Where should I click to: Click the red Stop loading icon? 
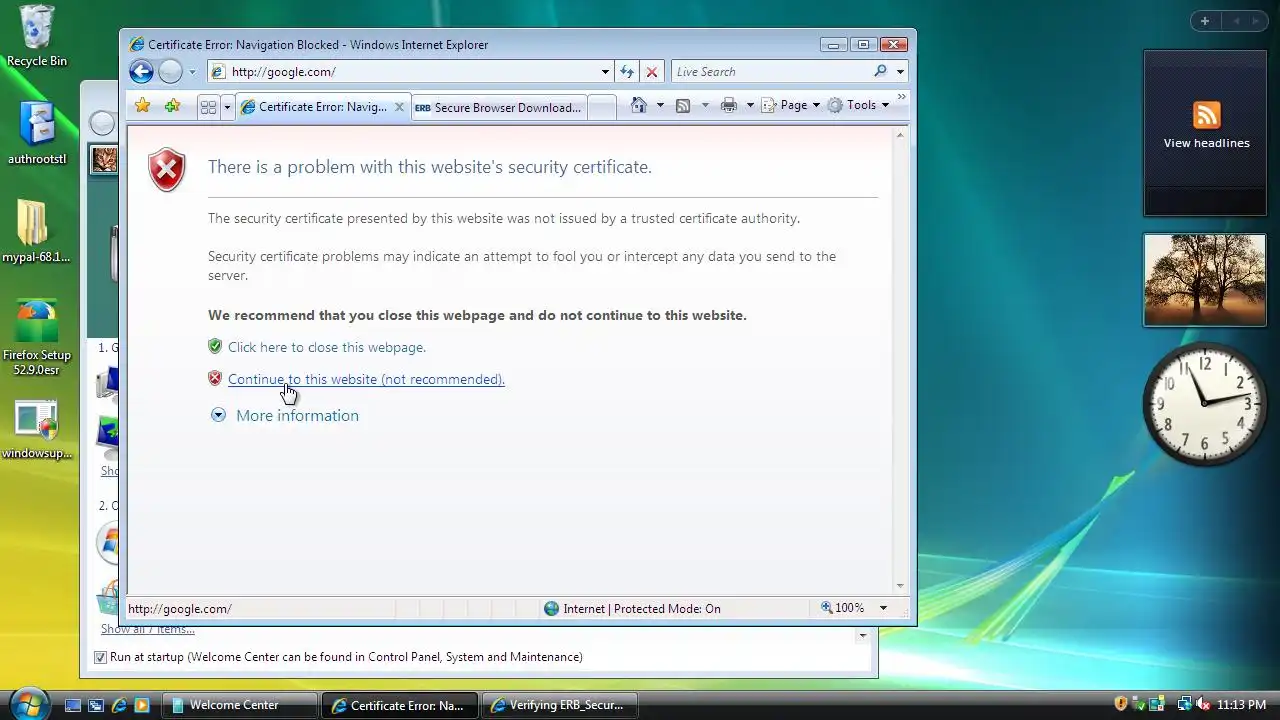point(652,72)
